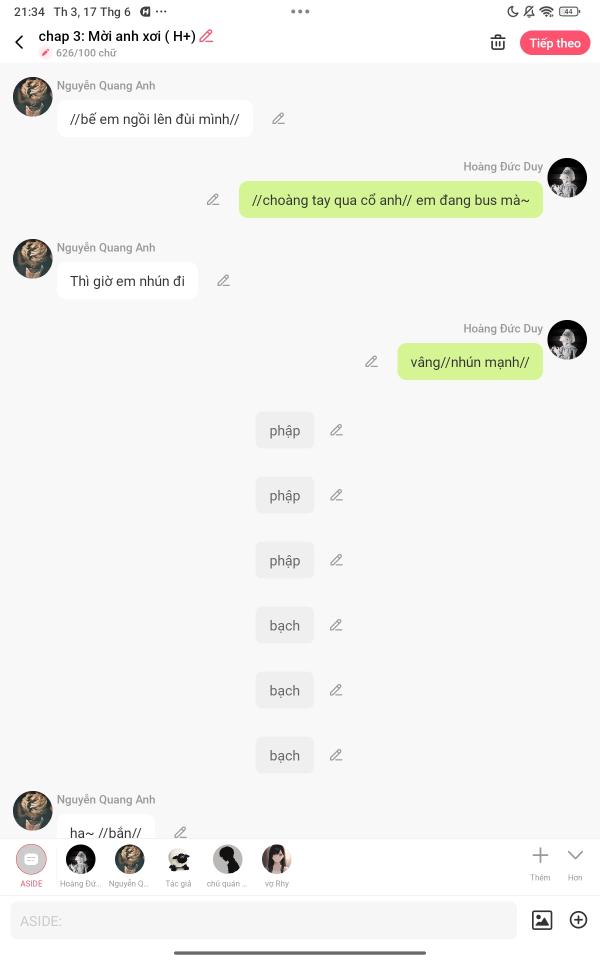The height and width of the screenshot is (960, 600).
Task: Edit the '//bế em ngồi lên đùi mình//' message
Action: coord(279,118)
